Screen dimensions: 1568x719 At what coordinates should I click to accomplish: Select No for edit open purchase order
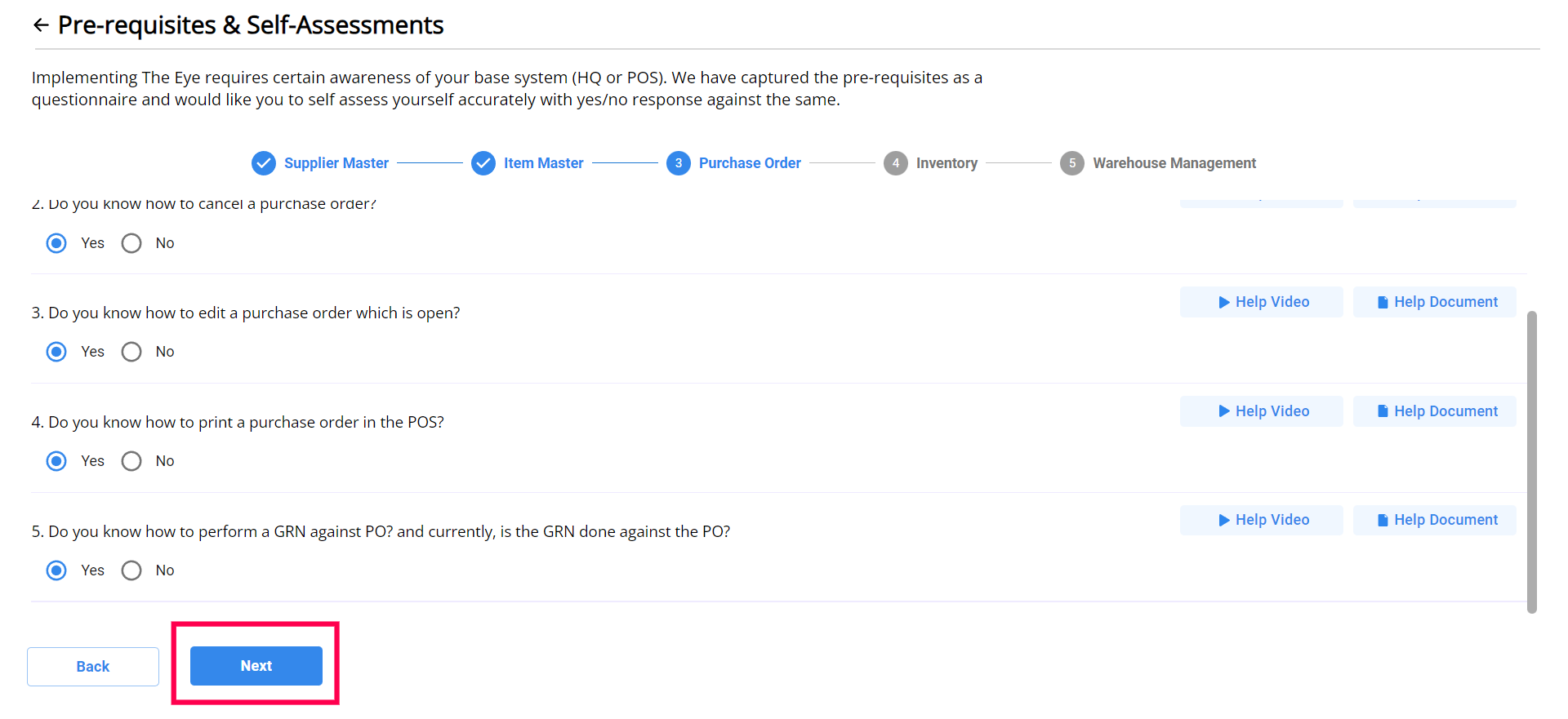coord(131,352)
